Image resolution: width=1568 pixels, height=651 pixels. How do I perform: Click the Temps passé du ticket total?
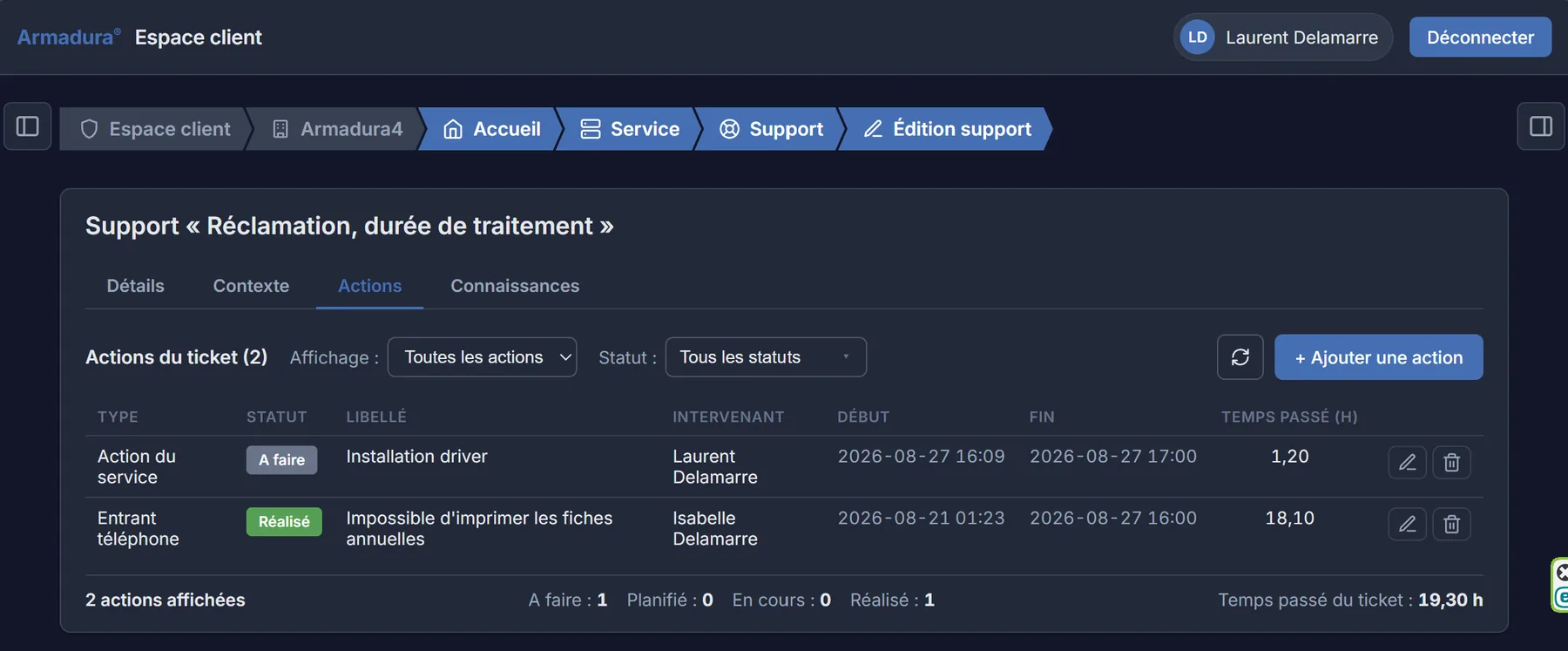pyautogui.click(x=1350, y=600)
